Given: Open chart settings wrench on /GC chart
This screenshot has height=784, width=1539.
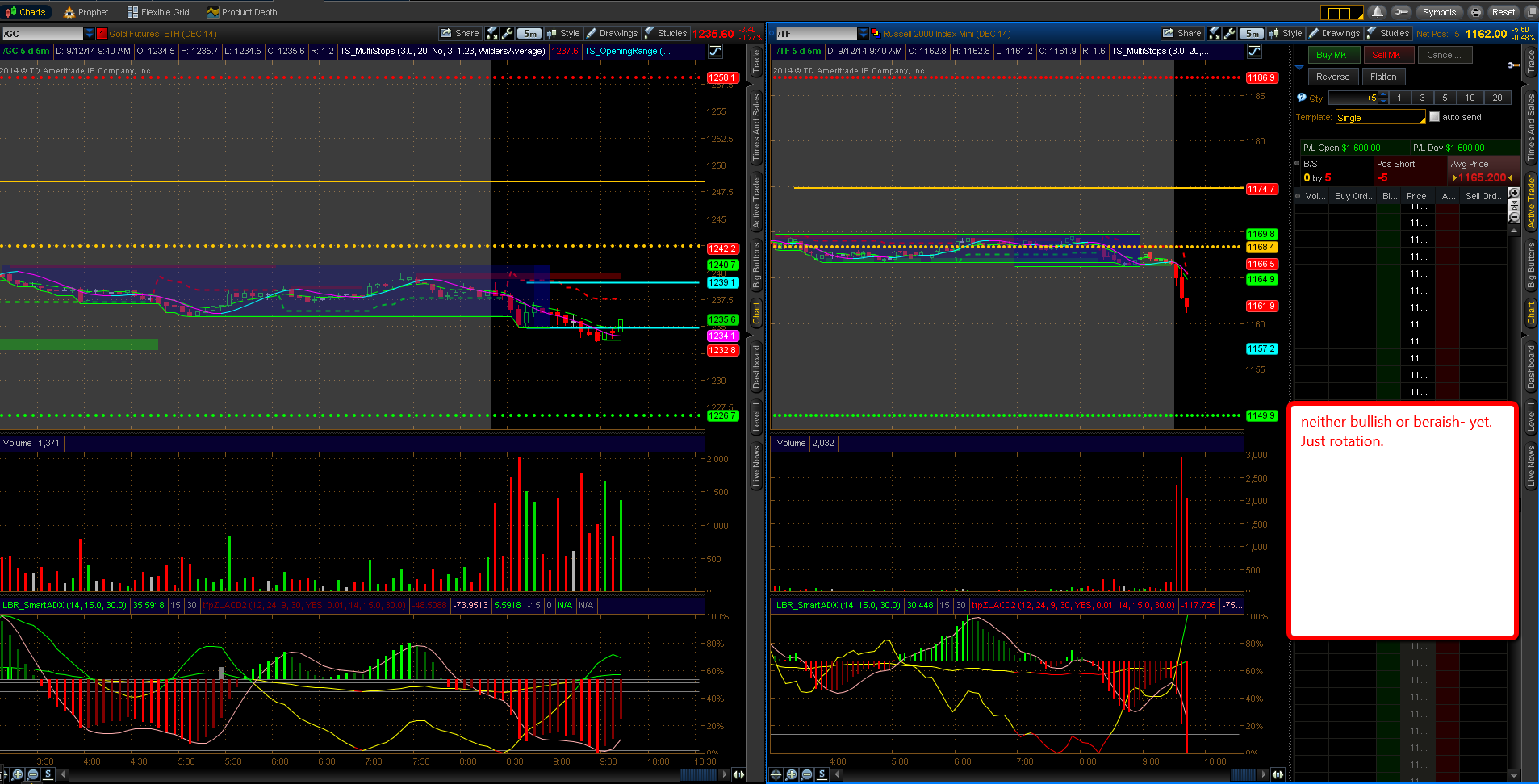Looking at the screenshot, I should point(507,33).
